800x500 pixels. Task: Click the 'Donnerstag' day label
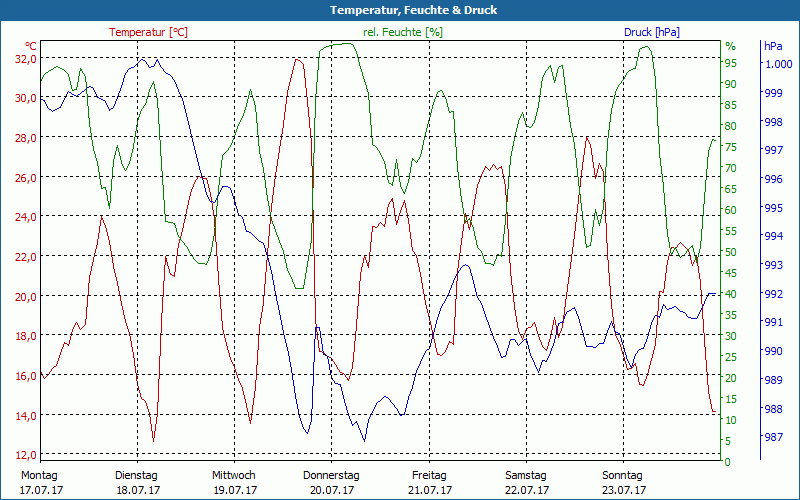click(x=331, y=475)
